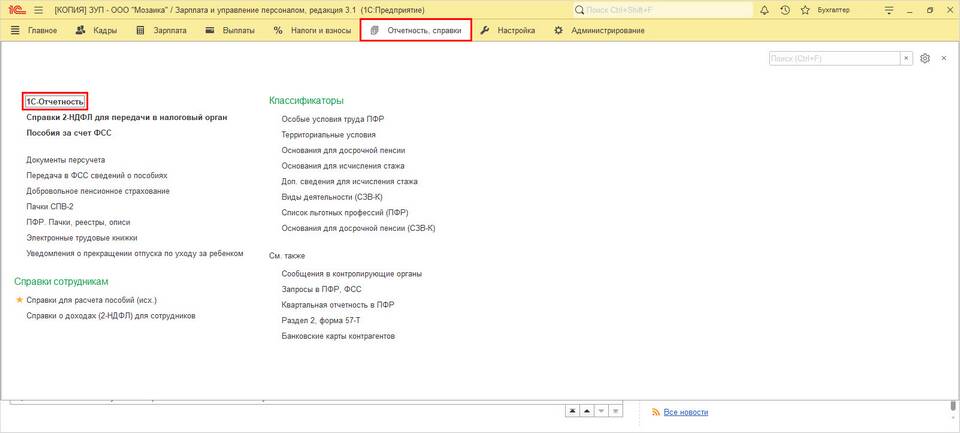Open ПФР. Пачки, реестры, описи
The image size is (960, 433).
pyautogui.click(x=78, y=222)
